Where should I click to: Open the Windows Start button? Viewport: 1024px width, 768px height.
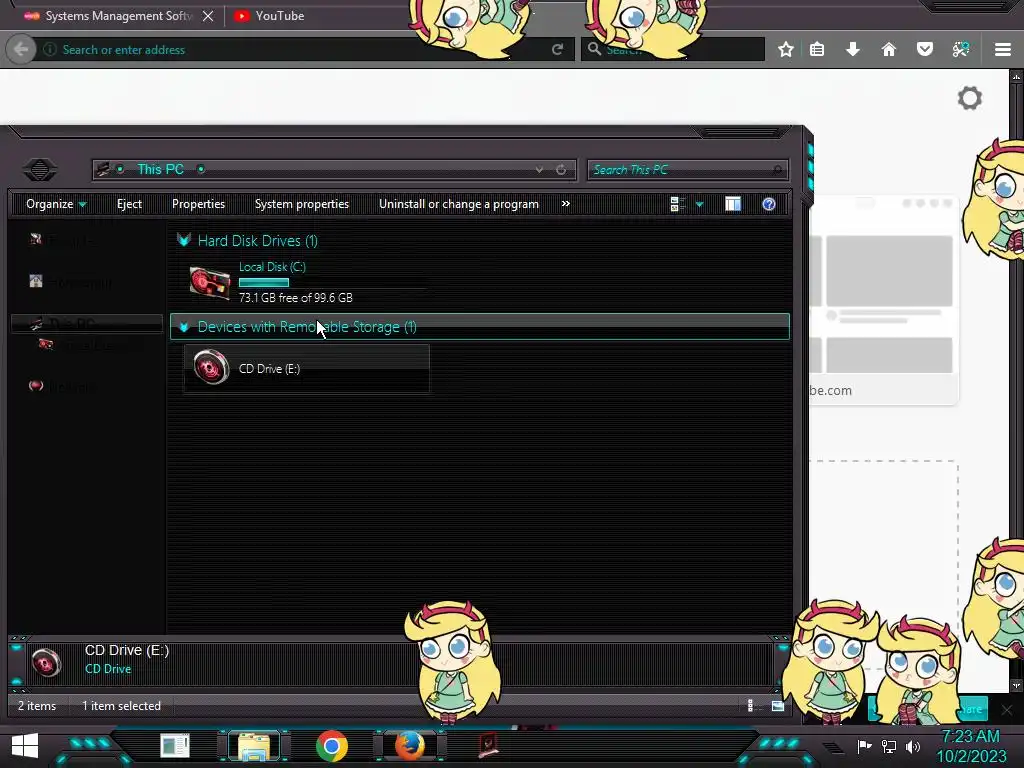[25, 746]
